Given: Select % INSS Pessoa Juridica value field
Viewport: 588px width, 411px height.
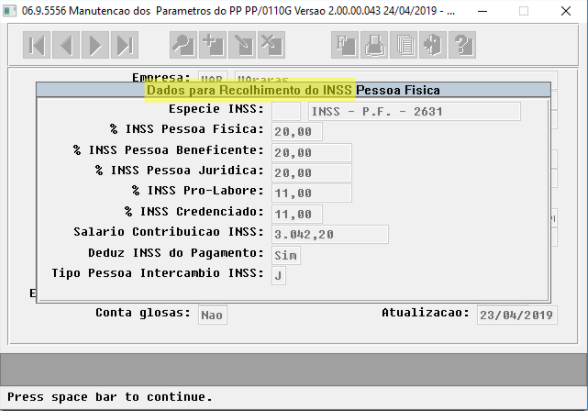Looking at the screenshot, I should tap(312, 173).
